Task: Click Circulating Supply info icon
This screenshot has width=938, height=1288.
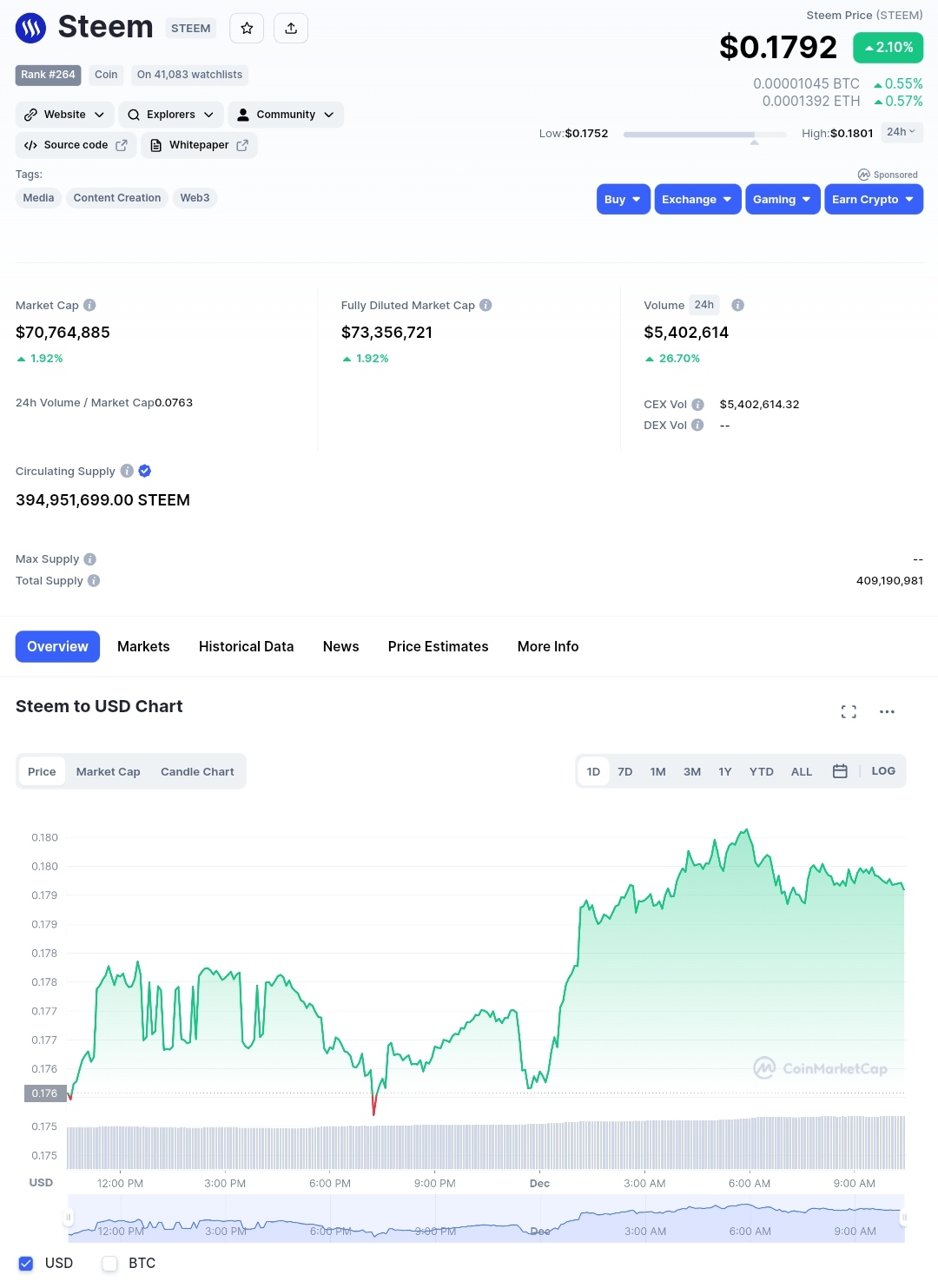Action: pos(127,471)
